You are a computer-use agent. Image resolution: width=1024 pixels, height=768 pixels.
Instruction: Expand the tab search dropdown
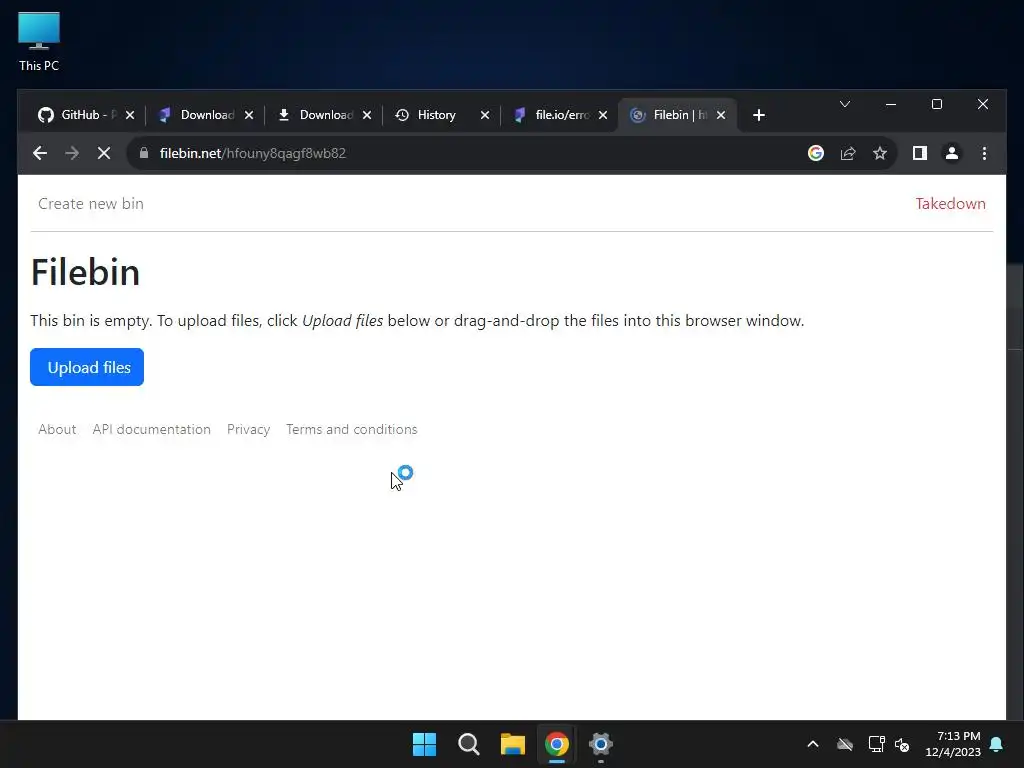844,104
